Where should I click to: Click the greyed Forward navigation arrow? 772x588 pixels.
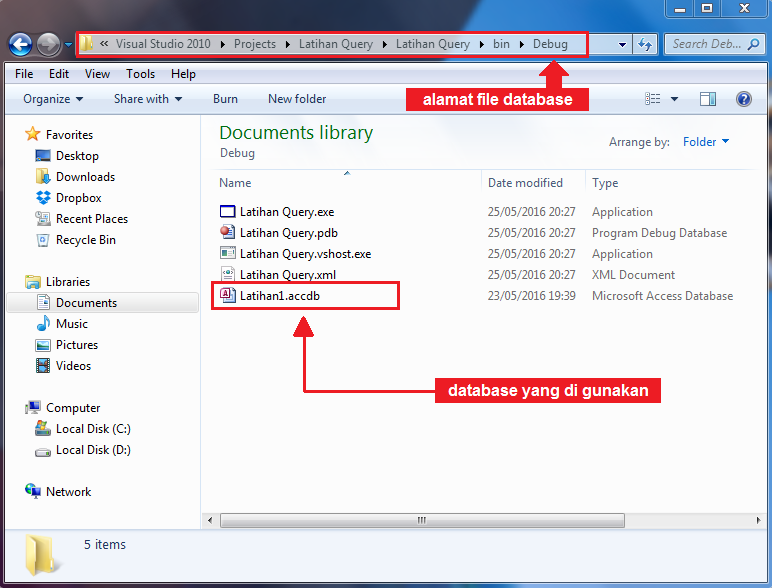click(48, 45)
